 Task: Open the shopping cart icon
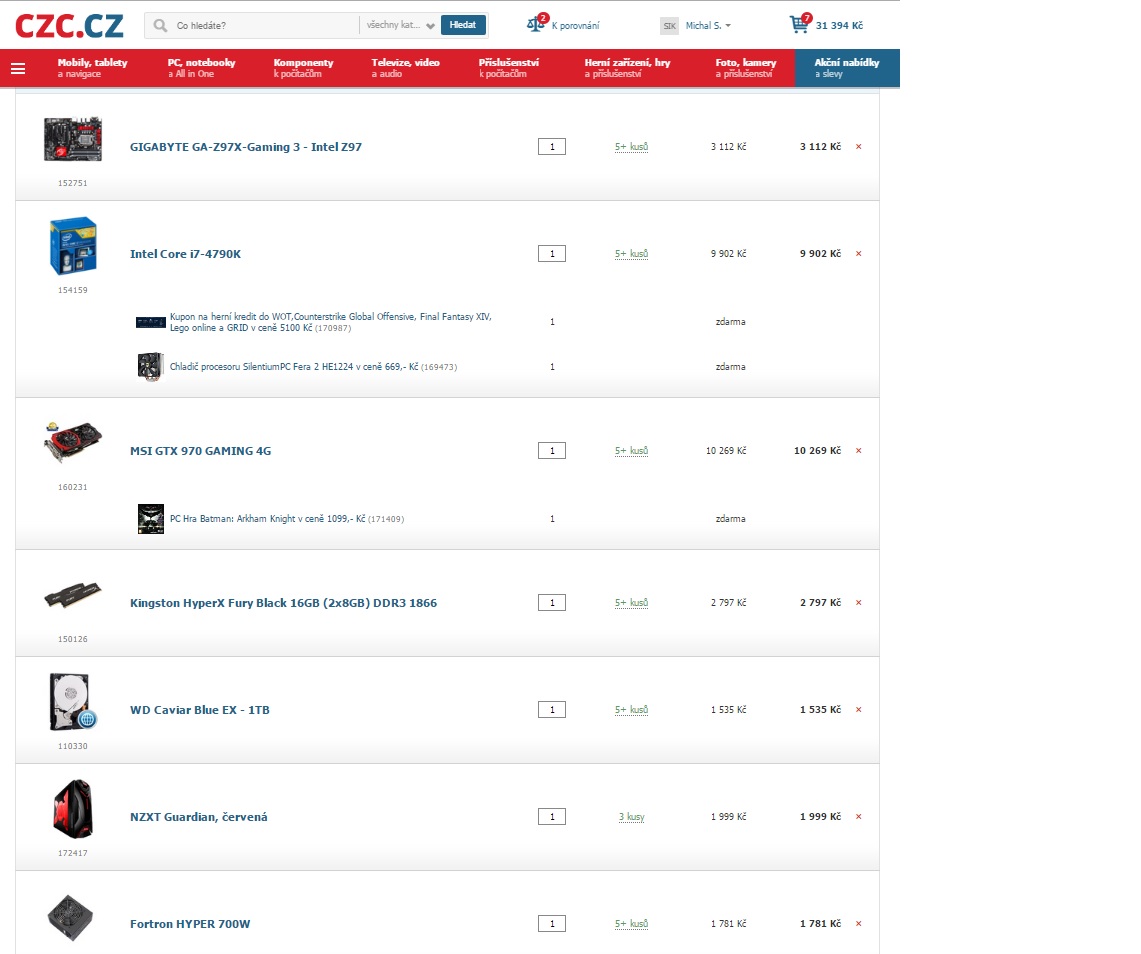[x=800, y=23]
